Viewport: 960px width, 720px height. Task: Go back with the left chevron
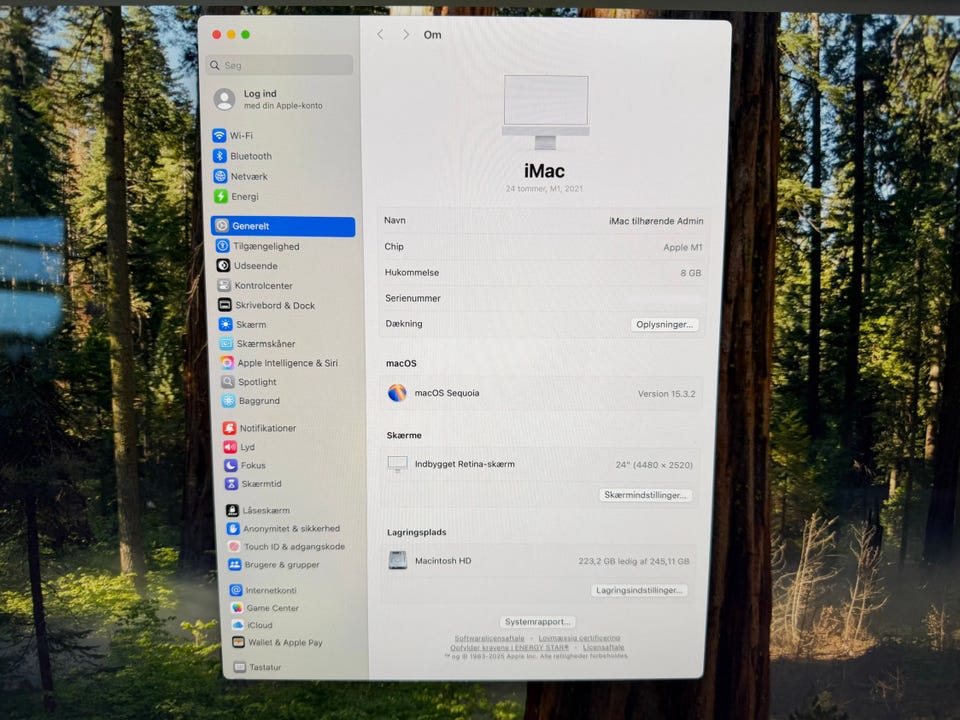coord(380,34)
